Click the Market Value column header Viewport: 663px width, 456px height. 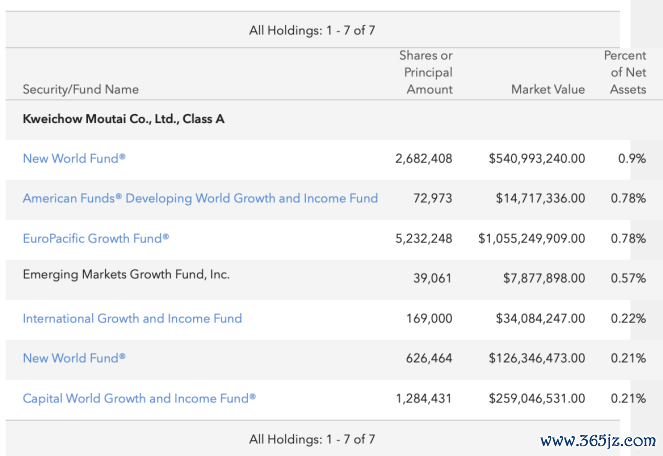click(x=548, y=89)
